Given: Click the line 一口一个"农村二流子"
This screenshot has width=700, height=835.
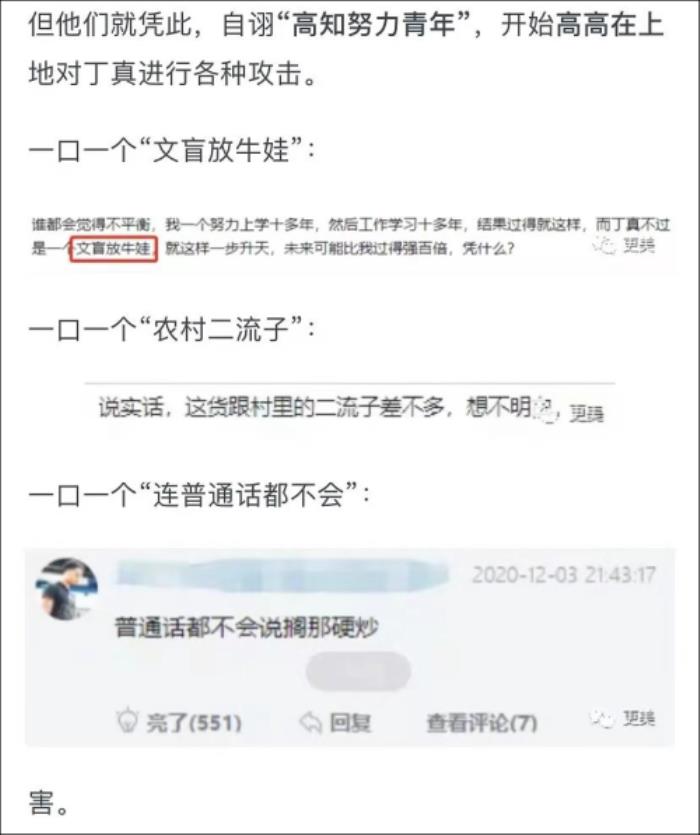Looking at the screenshot, I should 172,330.
